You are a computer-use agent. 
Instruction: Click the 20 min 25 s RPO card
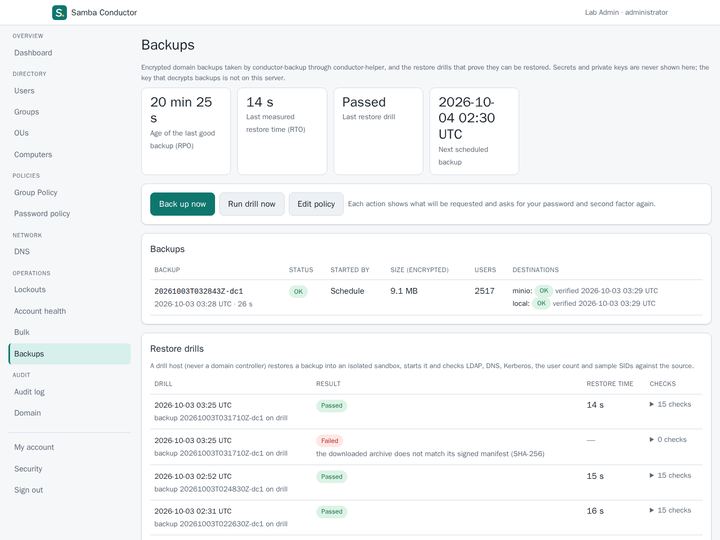pos(186,131)
